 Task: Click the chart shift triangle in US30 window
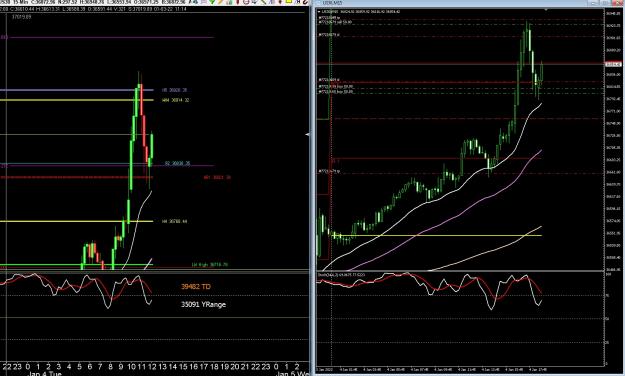[x=546, y=9]
